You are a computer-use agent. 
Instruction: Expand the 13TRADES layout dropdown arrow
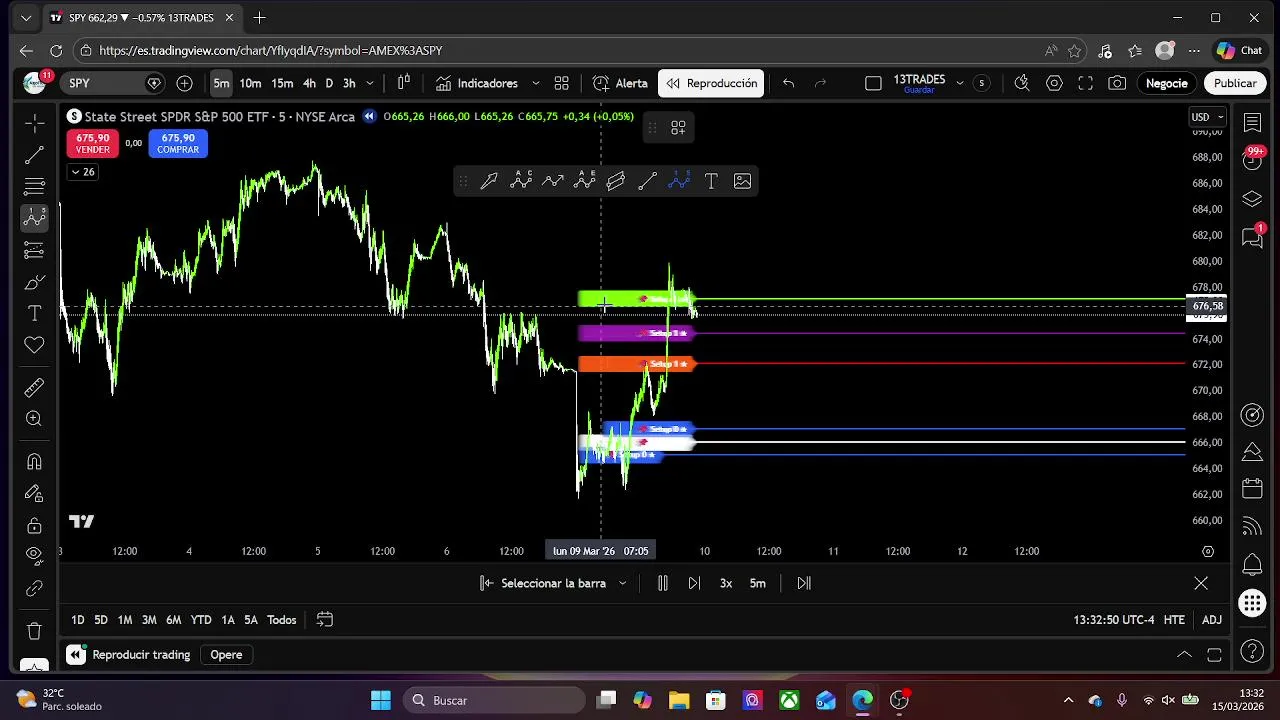(959, 83)
